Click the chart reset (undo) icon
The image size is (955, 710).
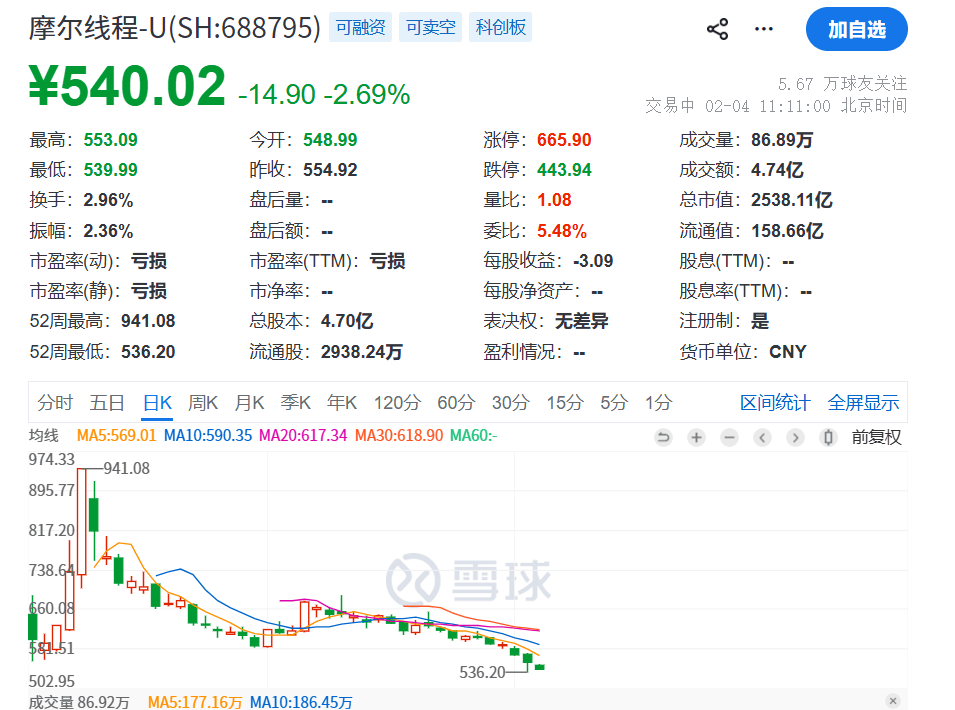pos(663,437)
